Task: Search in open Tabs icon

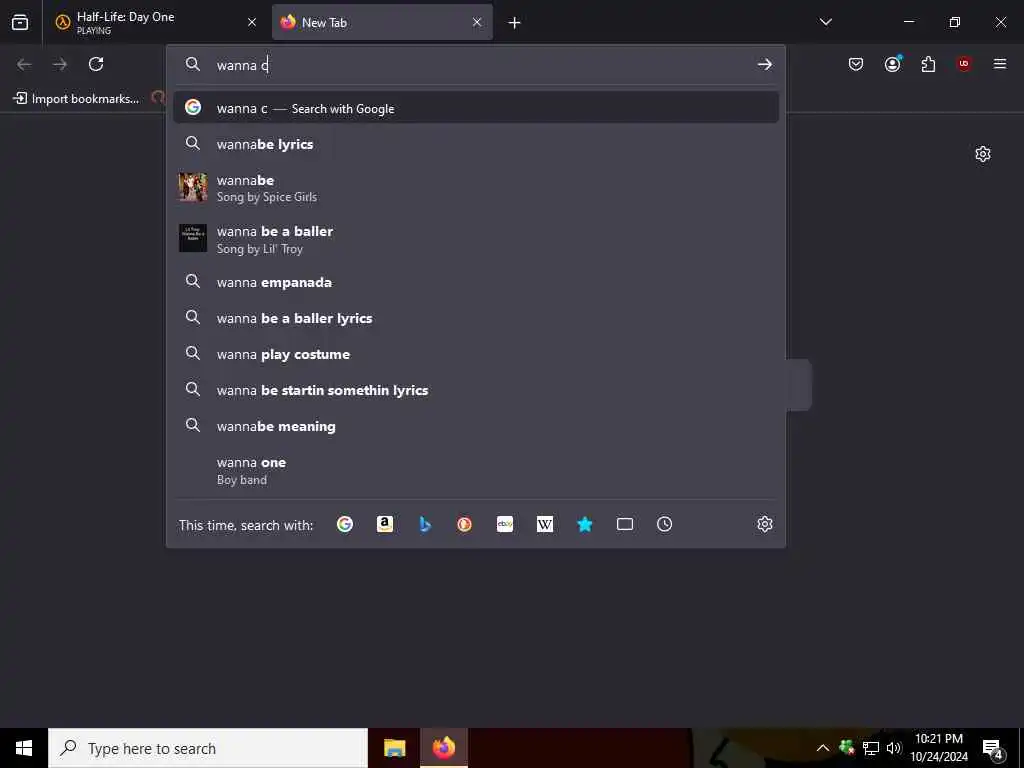Action: click(625, 524)
